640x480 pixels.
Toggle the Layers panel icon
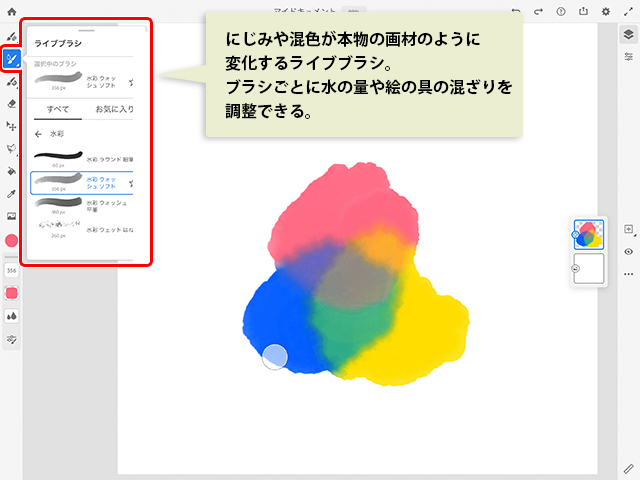pyautogui.click(x=629, y=34)
